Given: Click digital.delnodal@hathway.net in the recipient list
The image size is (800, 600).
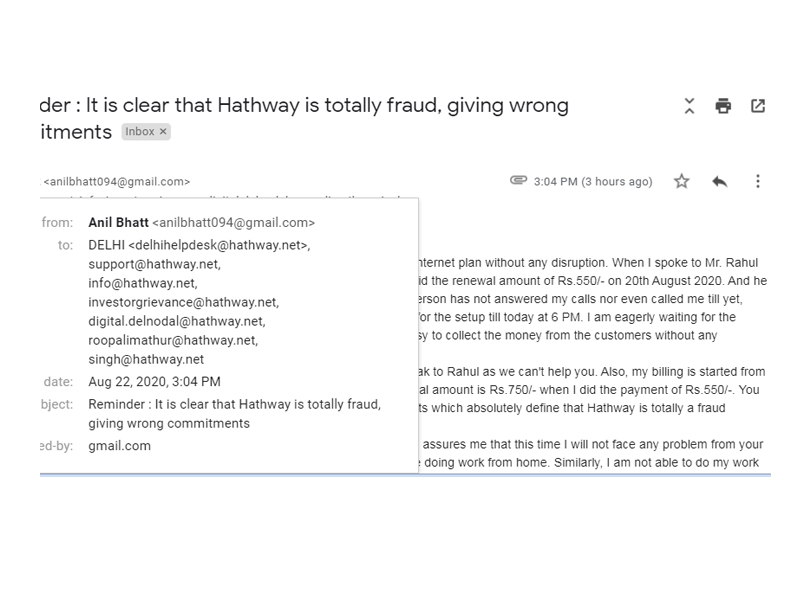Looking at the screenshot, I should pos(176,321).
